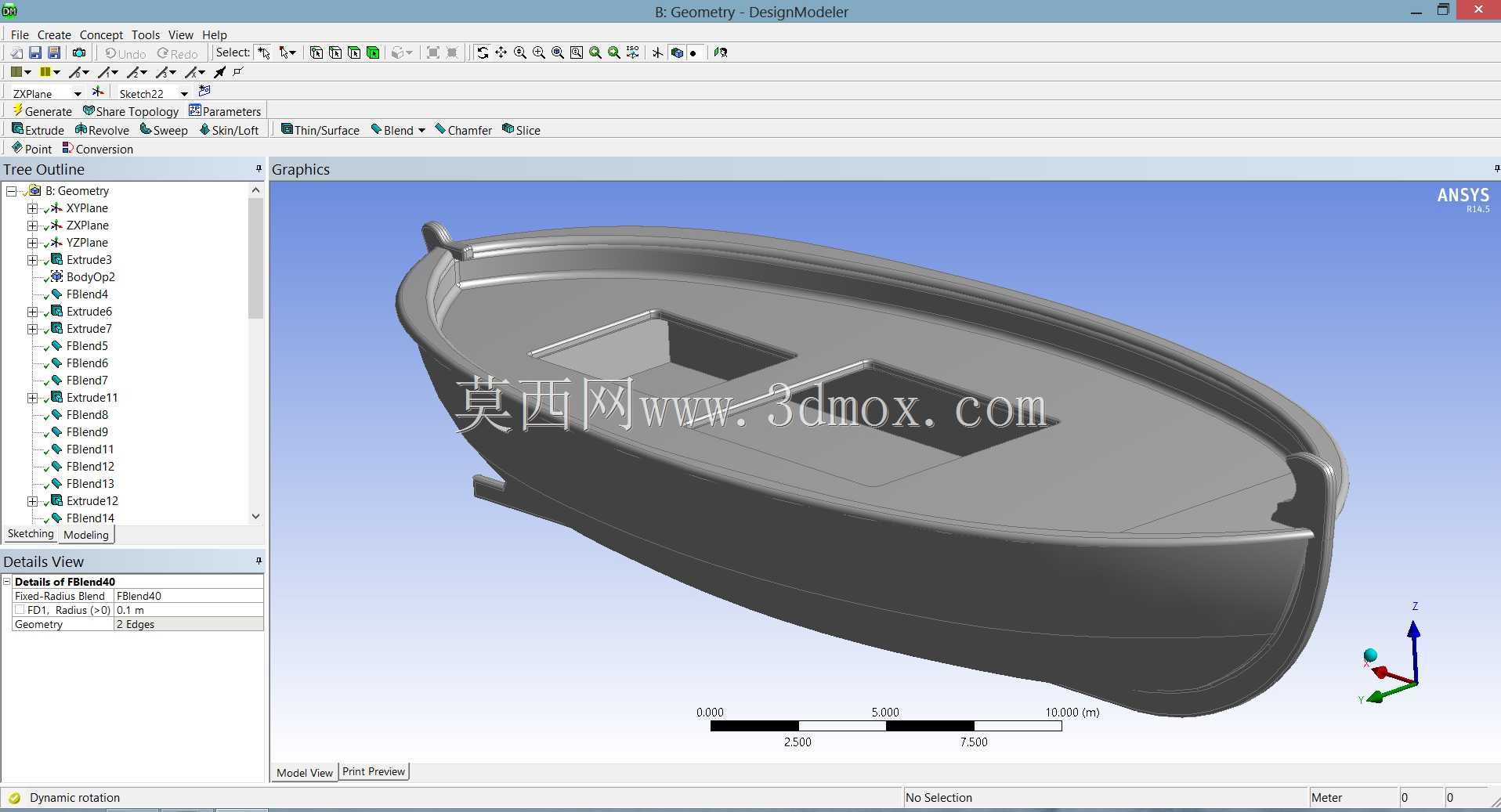This screenshot has height=812, width=1501.
Task: Click the Expand Face Selection icon
Action: pos(433,52)
